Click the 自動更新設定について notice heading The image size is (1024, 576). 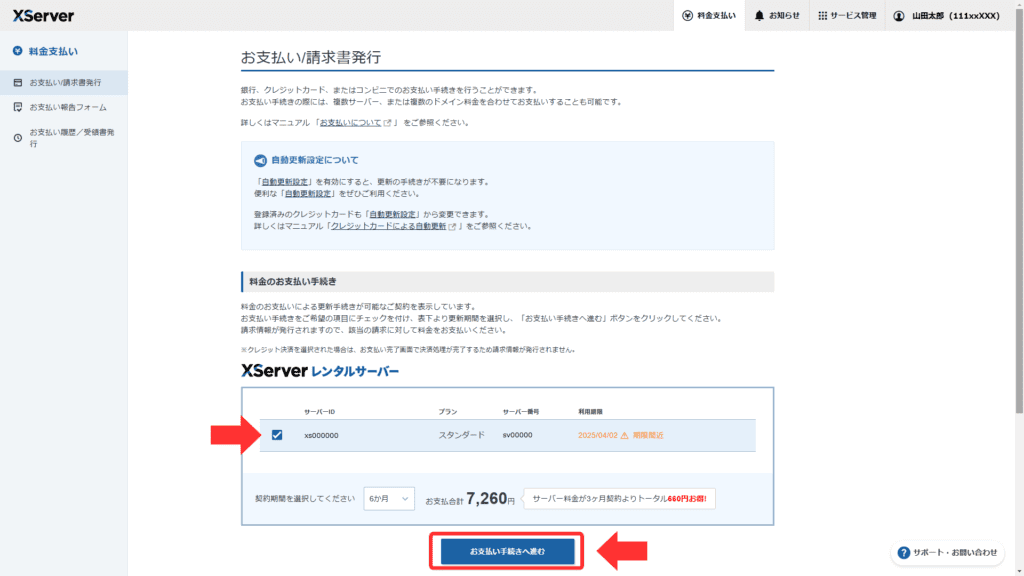point(315,160)
